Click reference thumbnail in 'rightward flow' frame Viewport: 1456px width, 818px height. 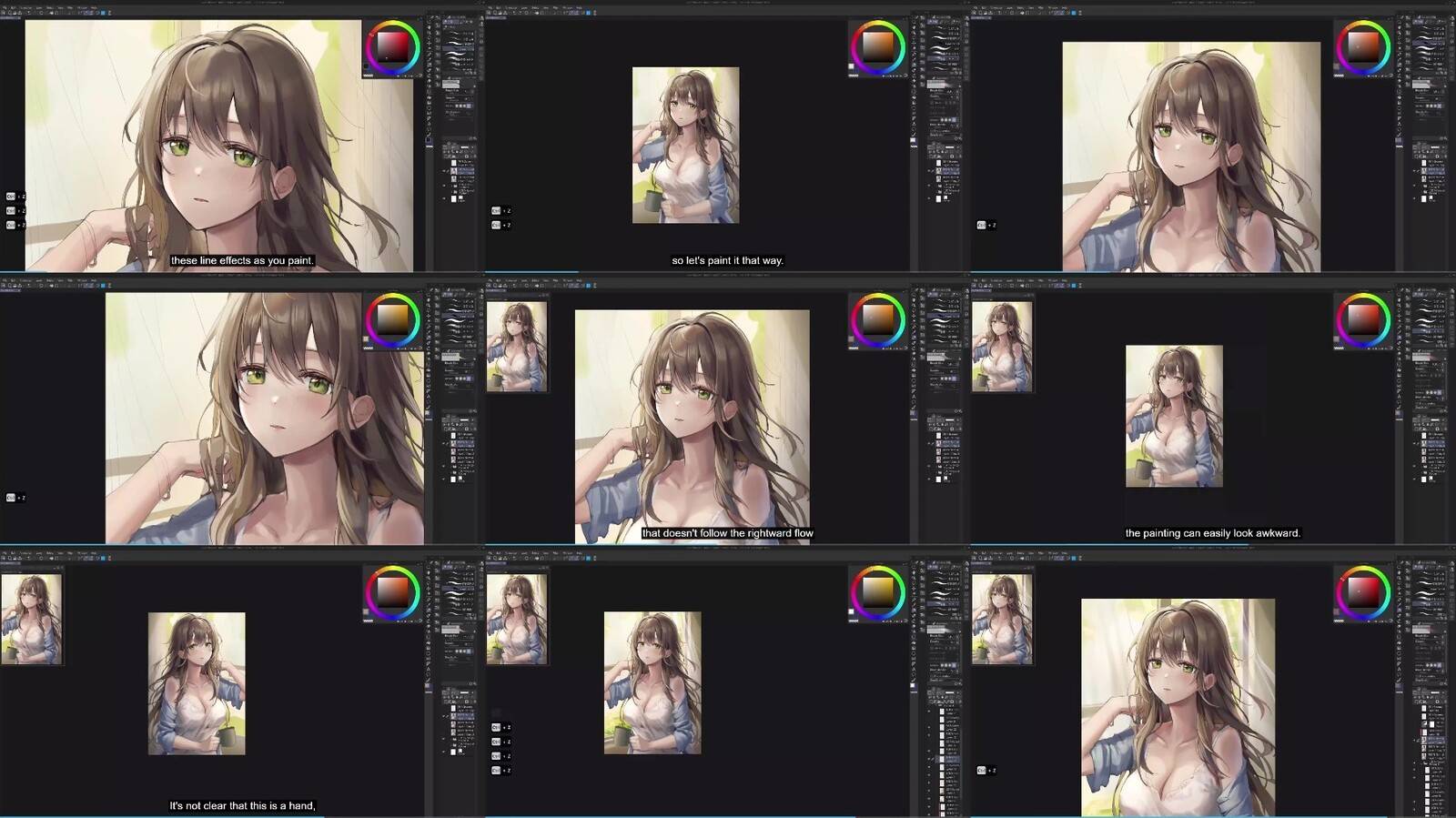click(517, 347)
